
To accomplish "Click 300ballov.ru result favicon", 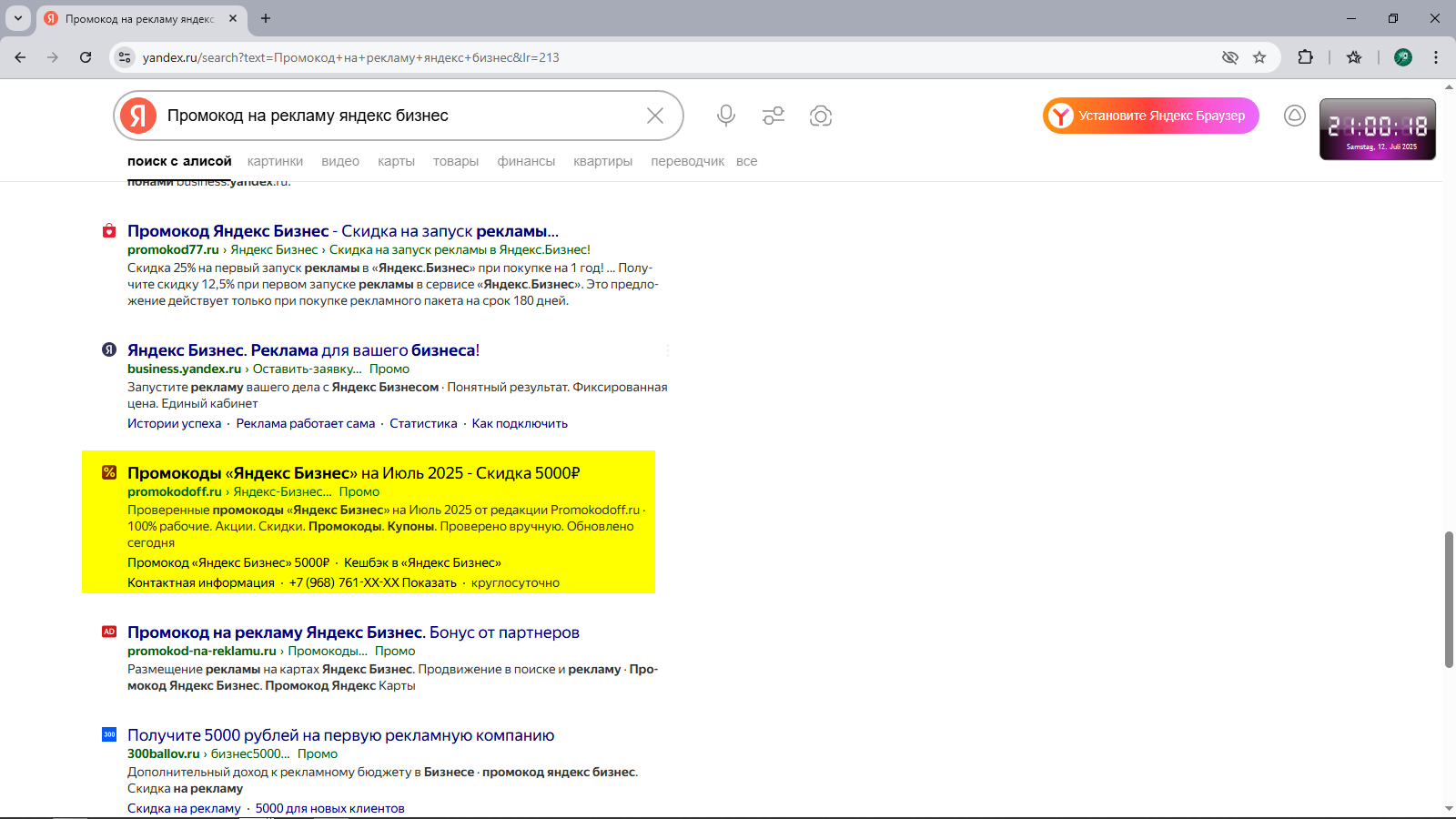I will (x=109, y=734).
